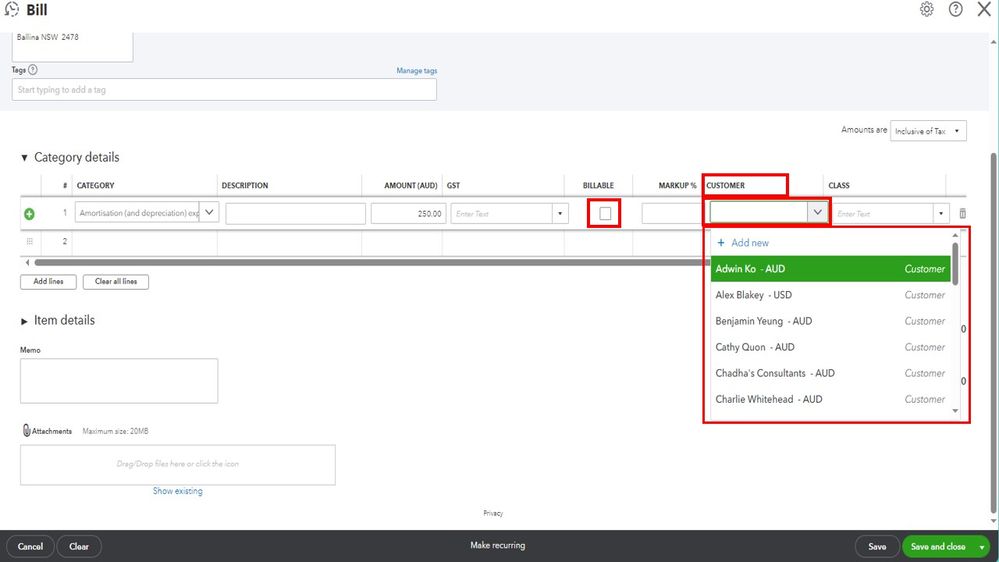Viewport: 999px width, 562px height.
Task: Focus the Customer input field
Action: coord(759,212)
